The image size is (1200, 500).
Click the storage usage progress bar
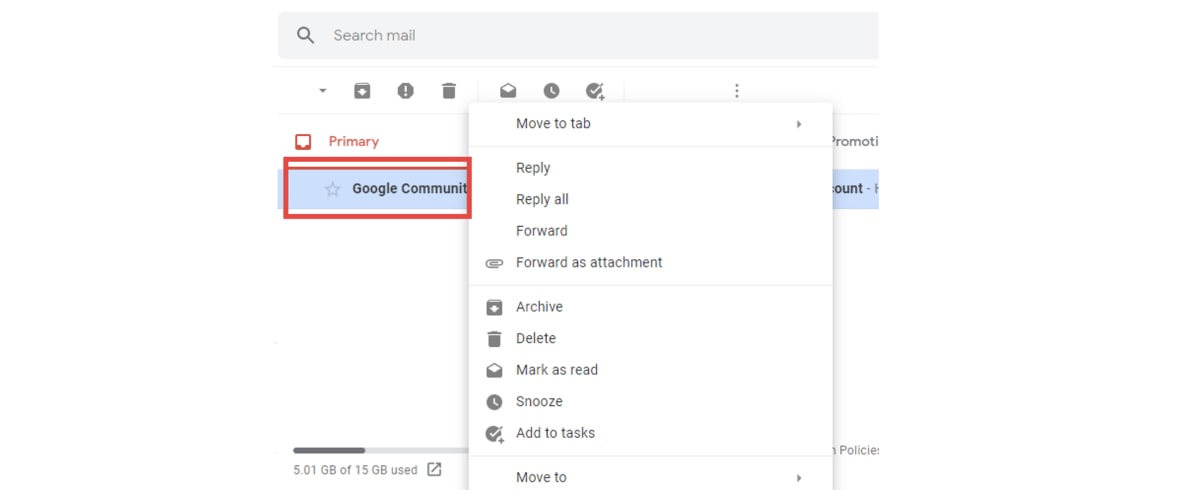coord(380,450)
